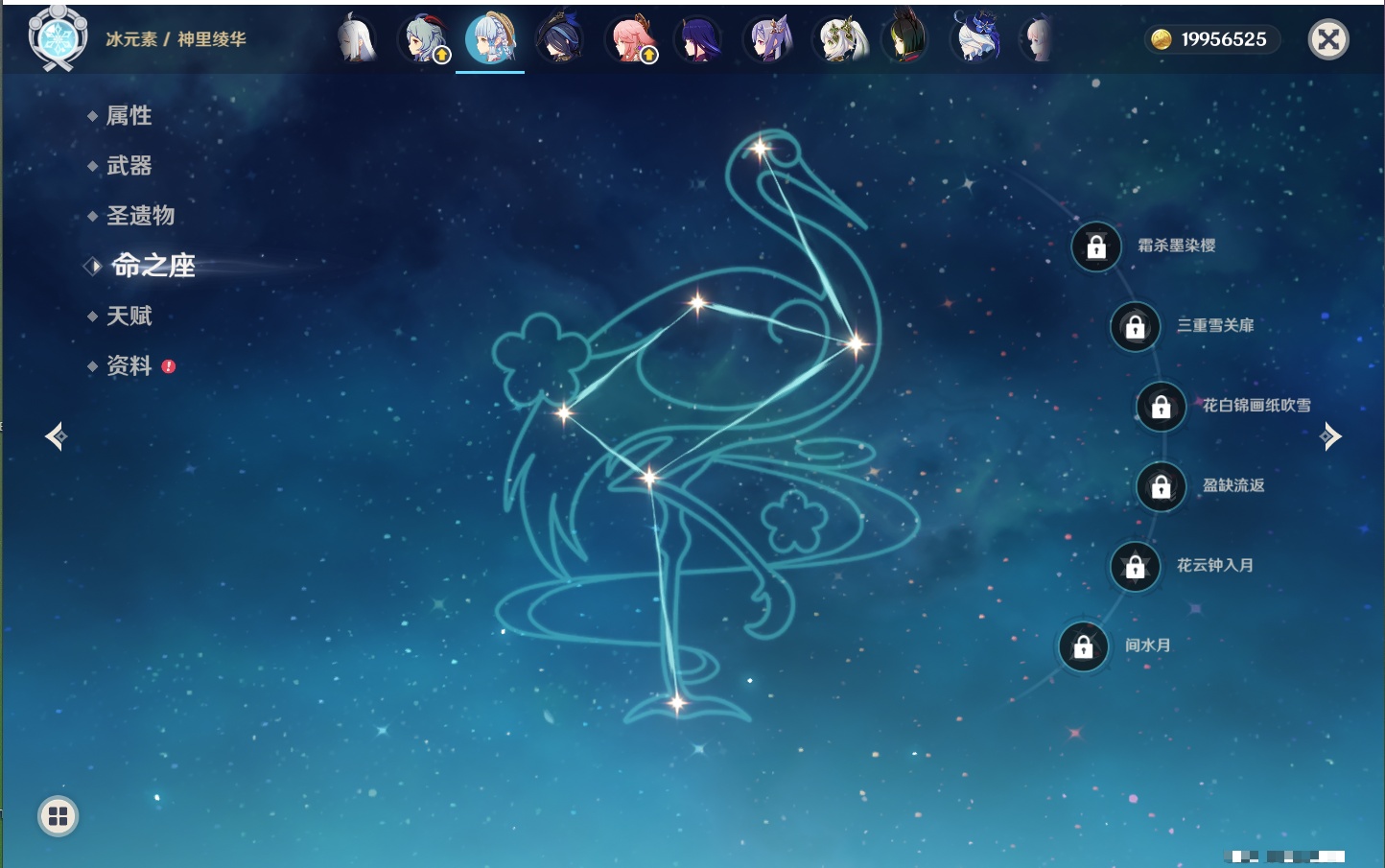Open the 属性 attributes tab
Viewport: 1385px width, 868px height.
tap(129, 116)
